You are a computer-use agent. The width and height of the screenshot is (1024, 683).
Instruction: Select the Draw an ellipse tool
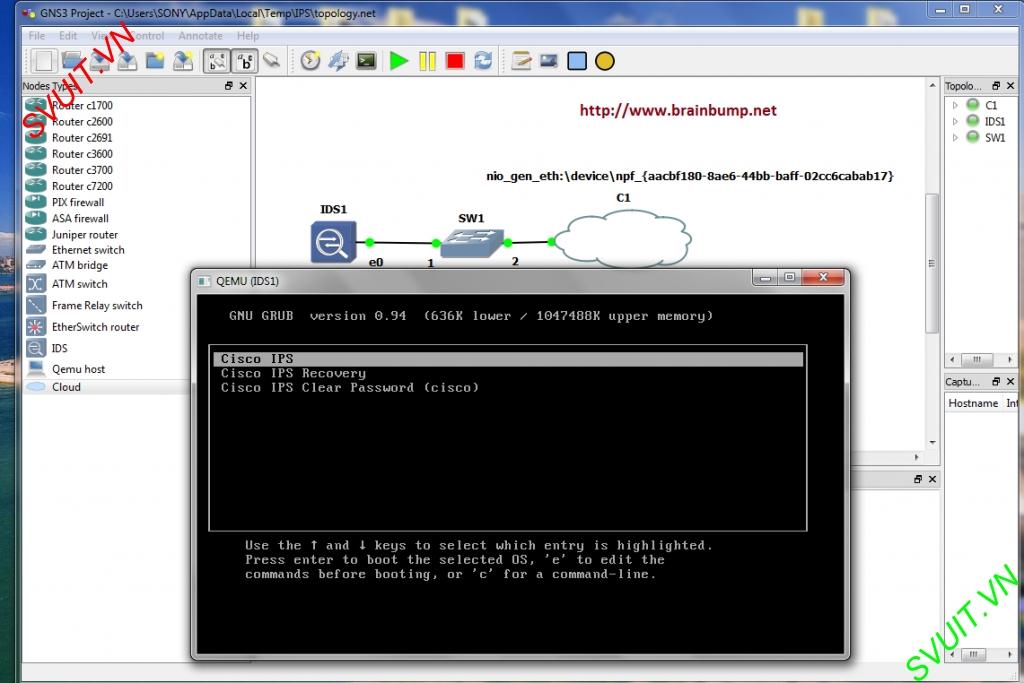pyautogui.click(x=605, y=61)
